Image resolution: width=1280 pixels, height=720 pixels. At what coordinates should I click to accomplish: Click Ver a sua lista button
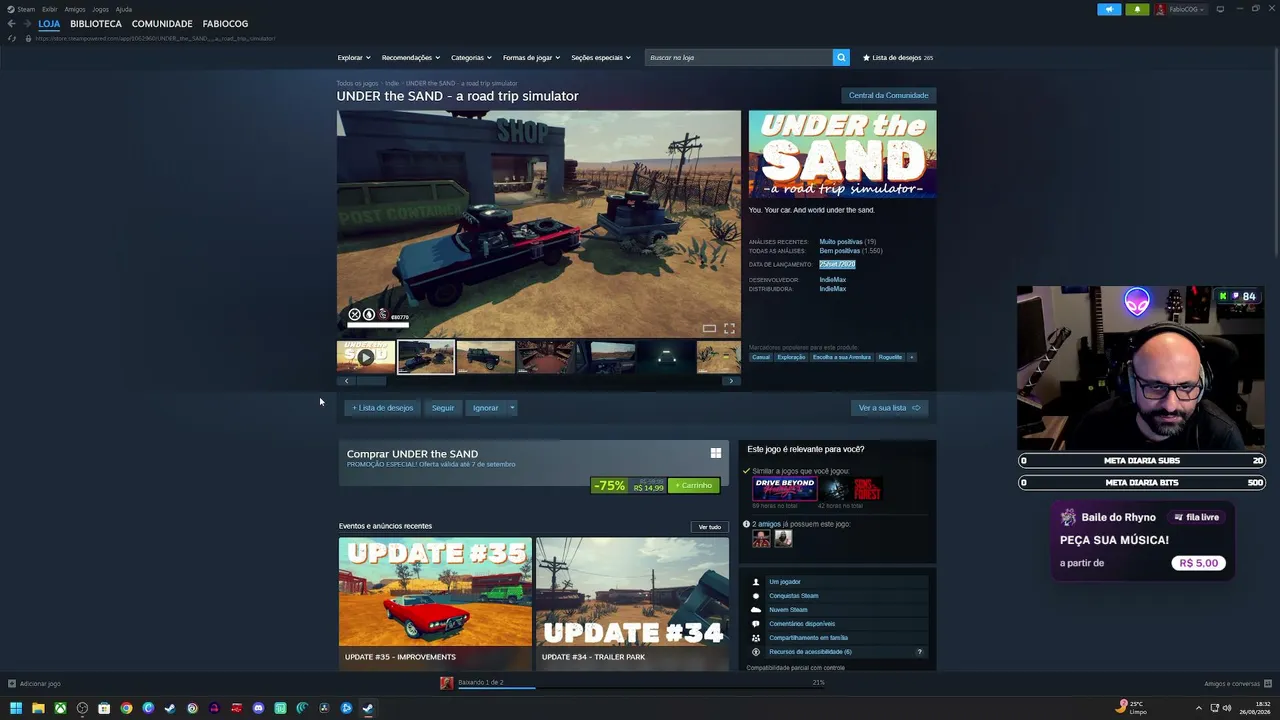pyautogui.click(x=889, y=408)
